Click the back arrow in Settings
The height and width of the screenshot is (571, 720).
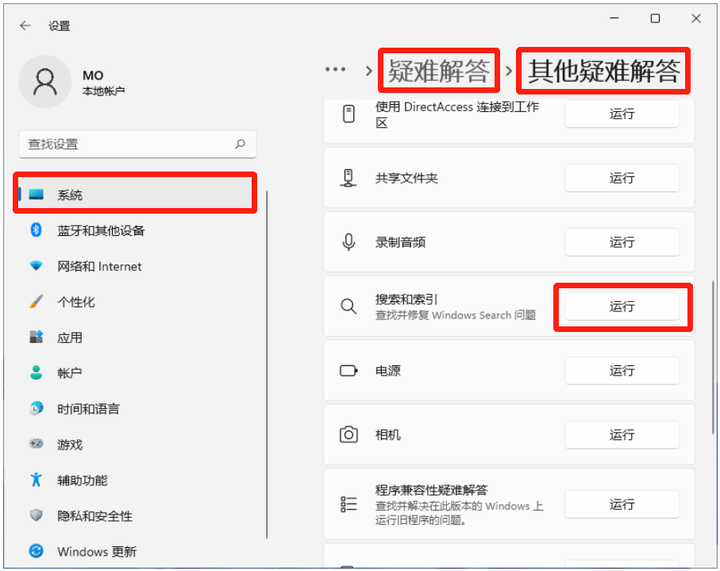pyautogui.click(x=25, y=26)
